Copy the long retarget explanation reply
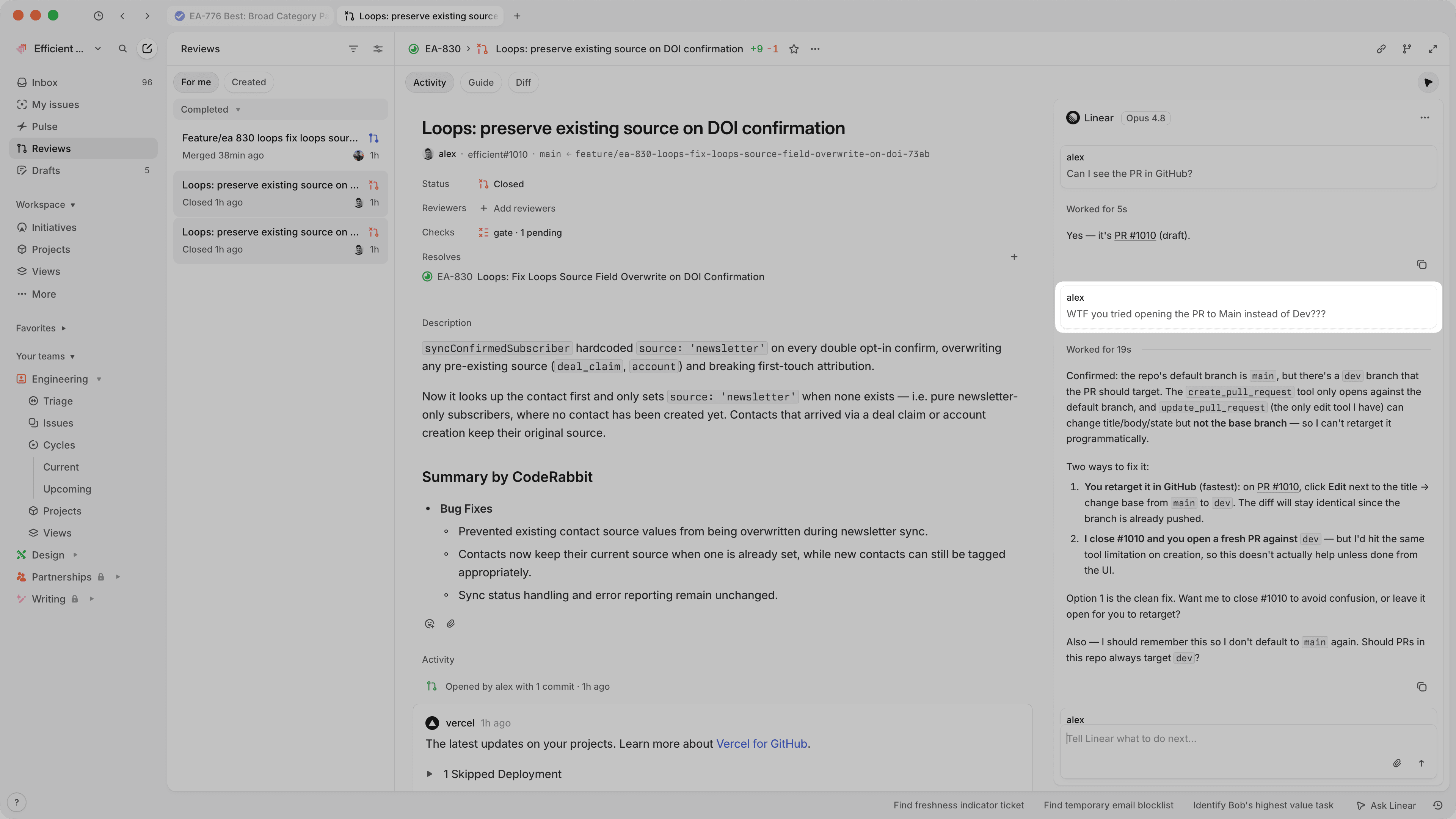This screenshot has width=1456, height=819. (x=1421, y=687)
